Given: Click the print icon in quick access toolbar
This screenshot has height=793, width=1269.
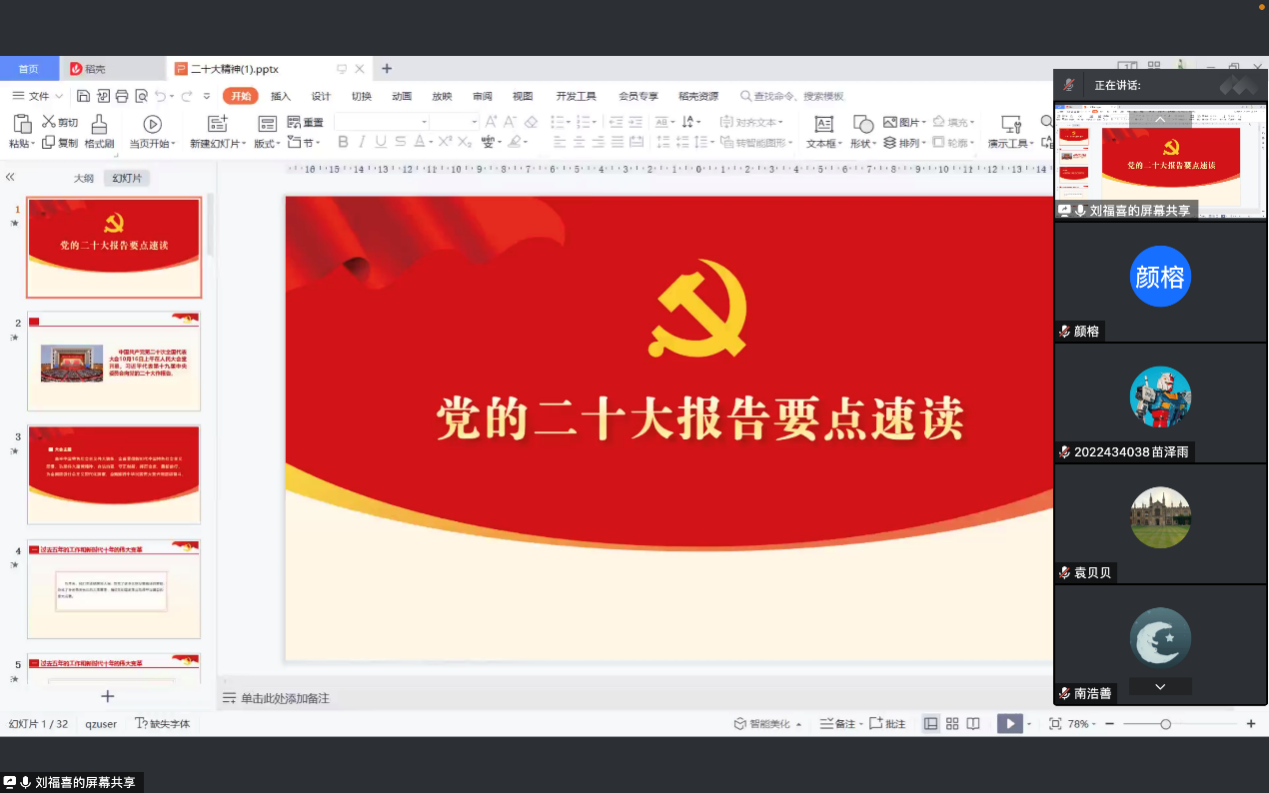Looking at the screenshot, I should [122, 96].
